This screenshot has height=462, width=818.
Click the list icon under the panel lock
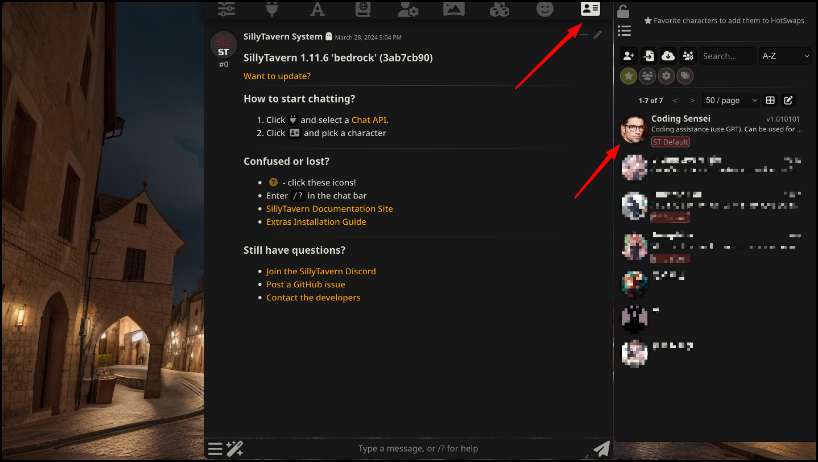click(x=624, y=31)
